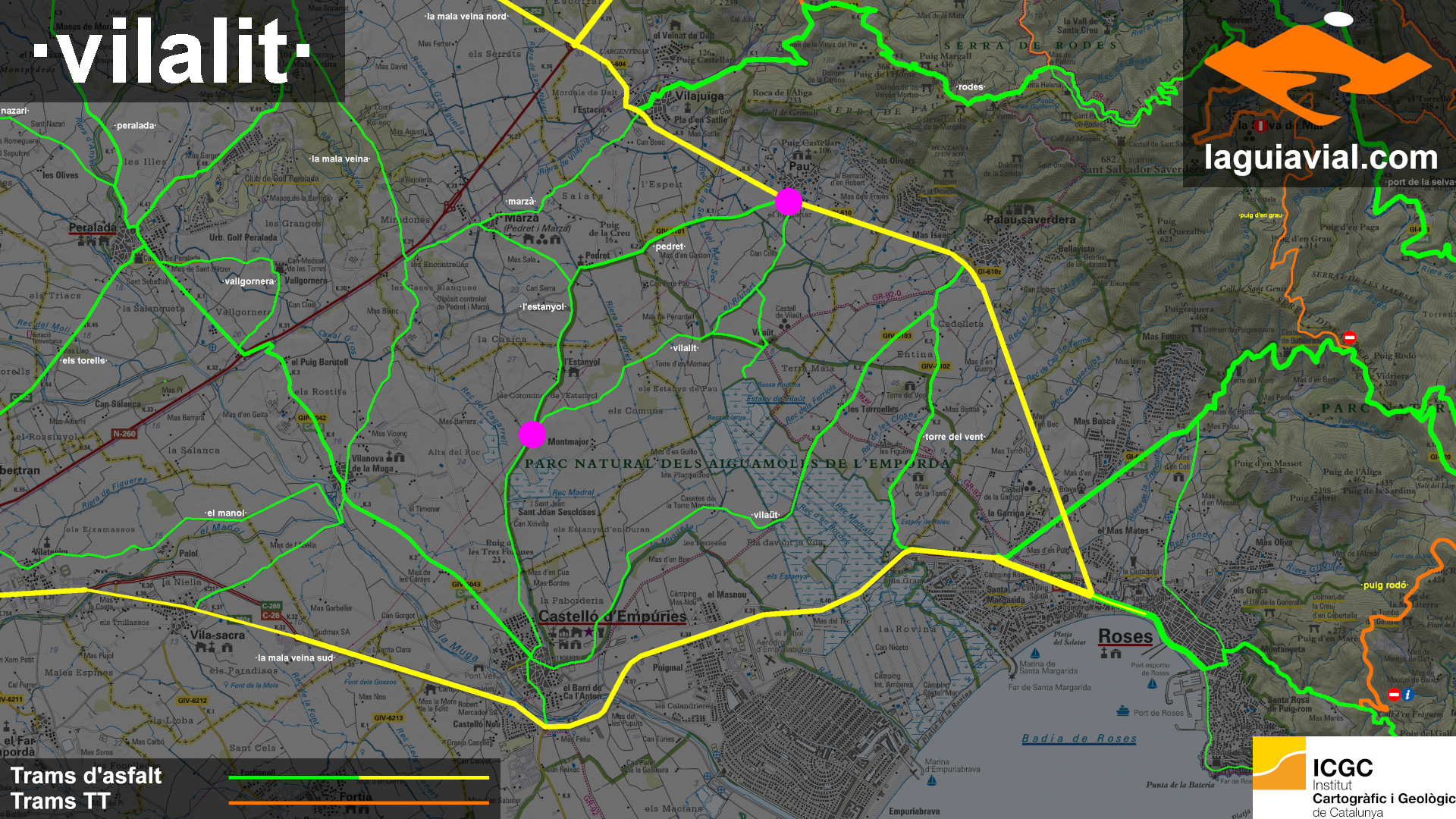
Task: Click the green-yellow asphalt legend line
Action: click(359, 777)
